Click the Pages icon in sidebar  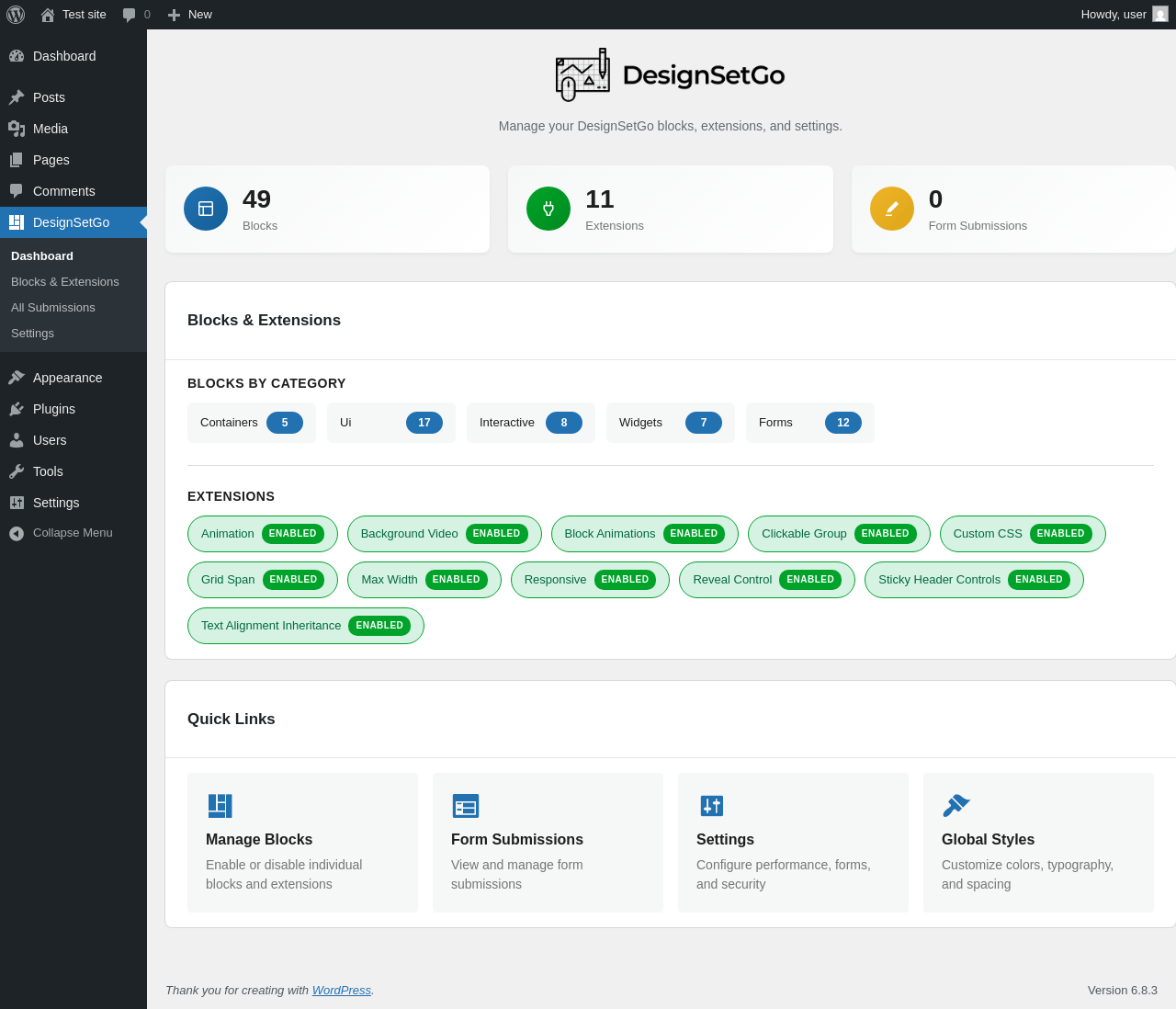[17, 160]
